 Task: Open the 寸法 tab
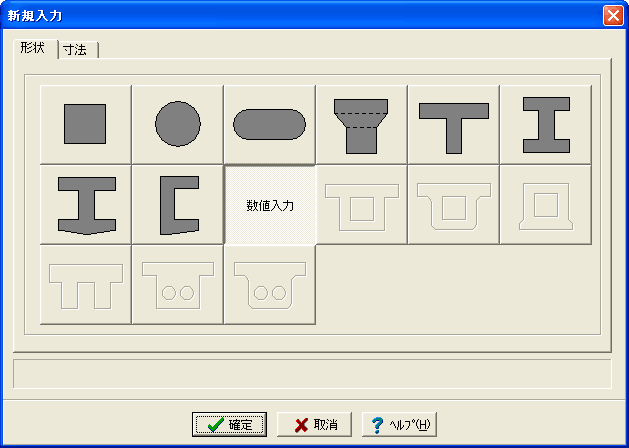78,50
